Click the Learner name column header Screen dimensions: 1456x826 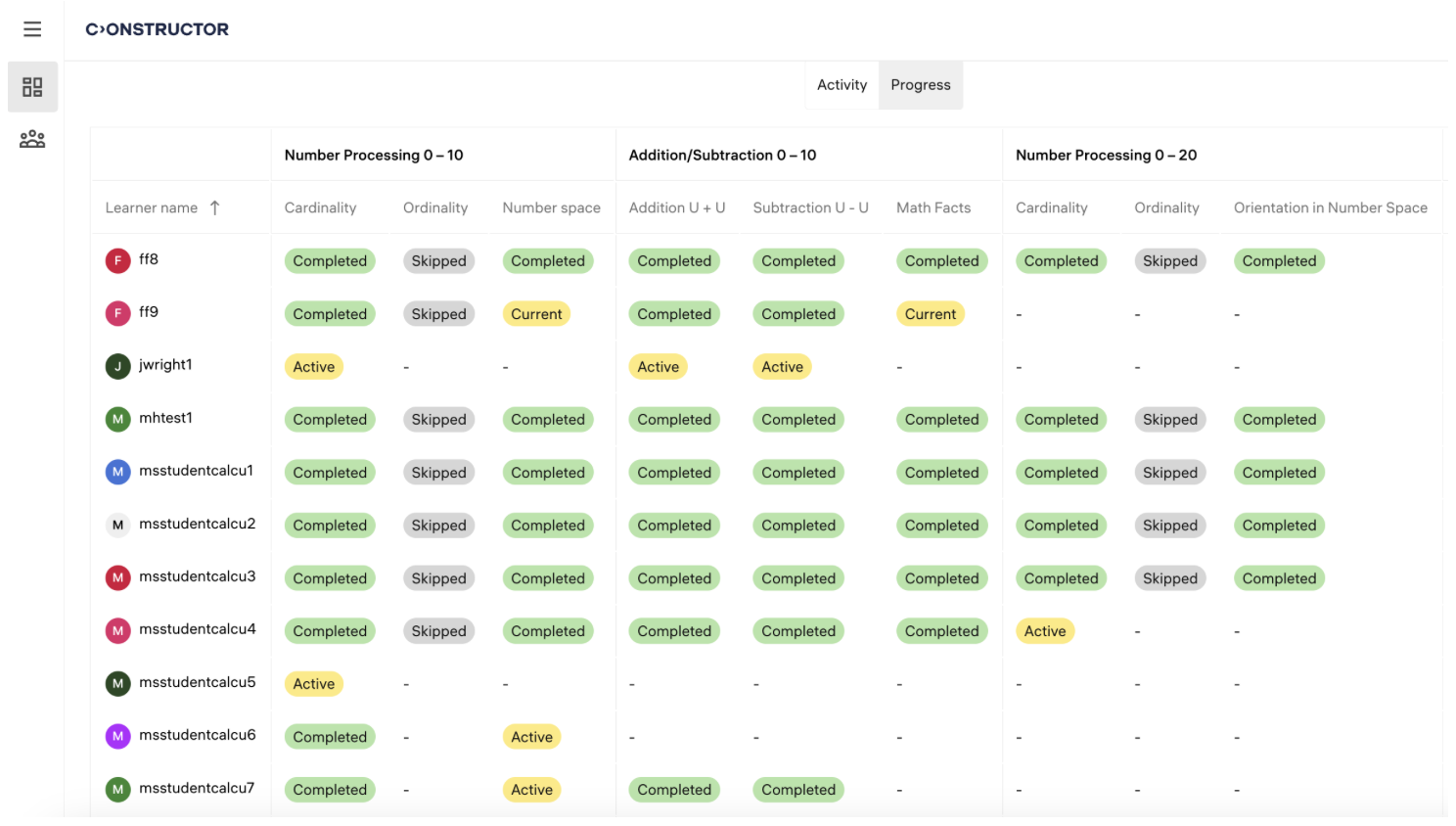[x=152, y=207]
